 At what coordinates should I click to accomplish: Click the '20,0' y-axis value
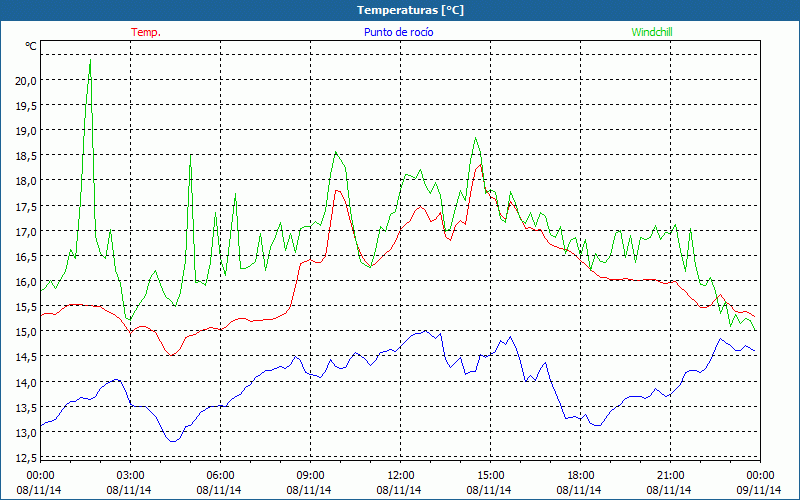tap(26, 80)
